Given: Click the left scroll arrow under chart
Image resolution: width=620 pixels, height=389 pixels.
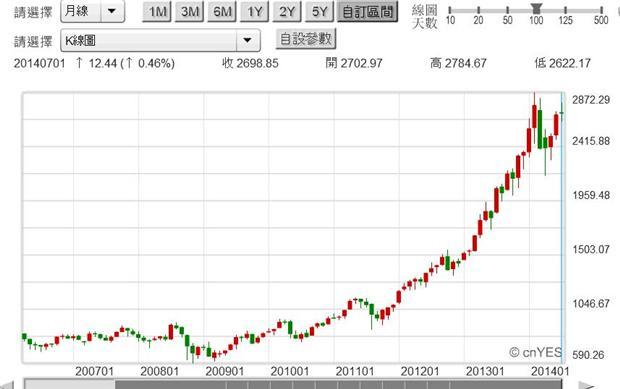Looking at the screenshot, I should pos(7,385).
